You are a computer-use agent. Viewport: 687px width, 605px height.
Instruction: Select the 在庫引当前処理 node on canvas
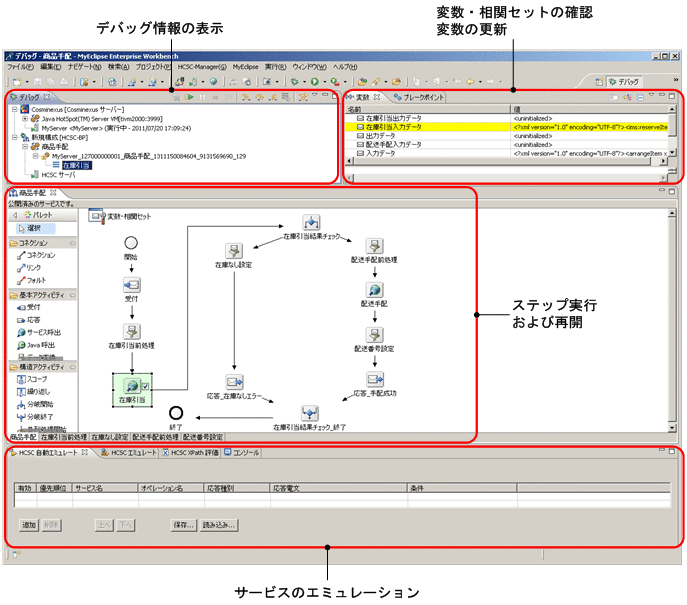(132, 332)
